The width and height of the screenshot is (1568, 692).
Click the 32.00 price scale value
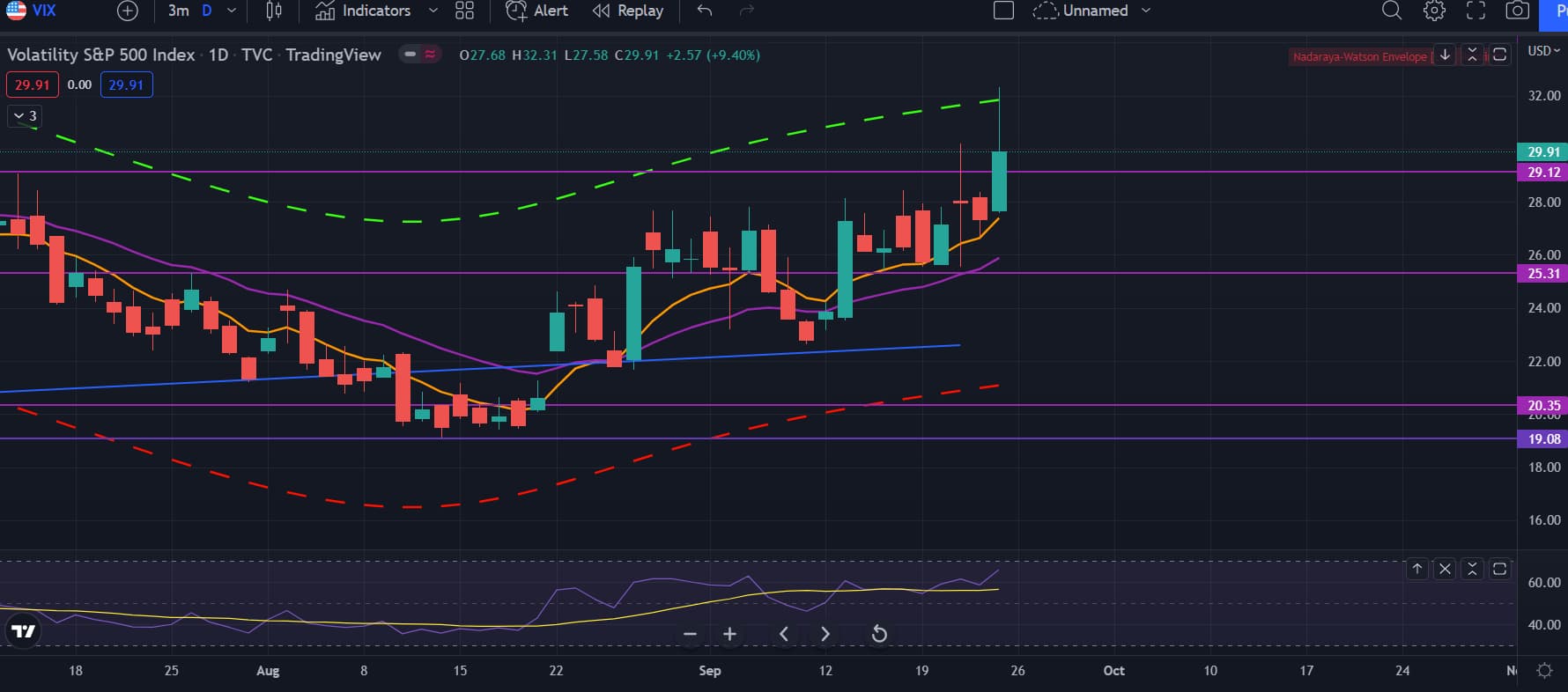point(1544,96)
